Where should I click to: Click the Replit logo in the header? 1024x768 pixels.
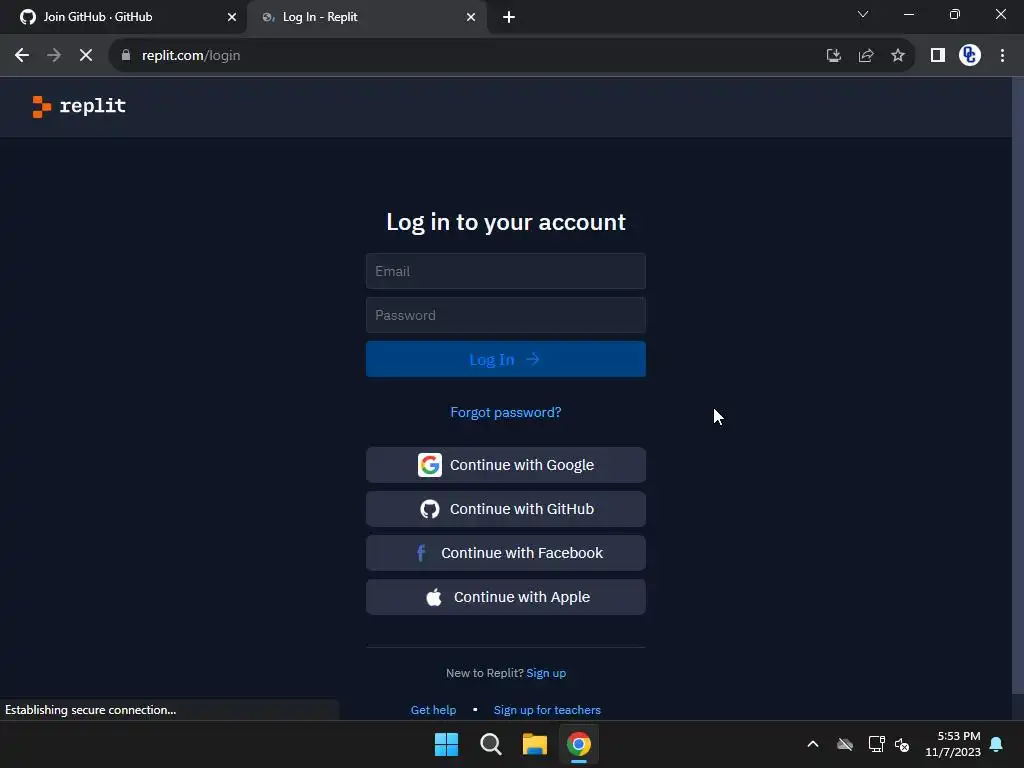pyautogui.click(x=79, y=106)
